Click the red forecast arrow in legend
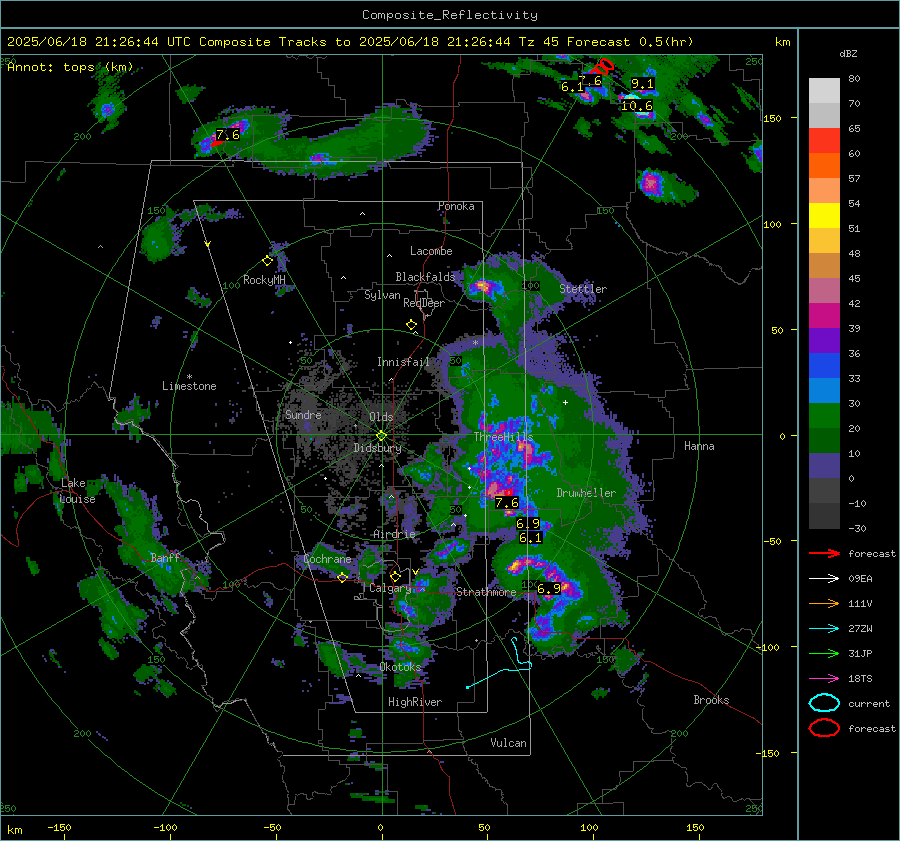 (824, 553)
